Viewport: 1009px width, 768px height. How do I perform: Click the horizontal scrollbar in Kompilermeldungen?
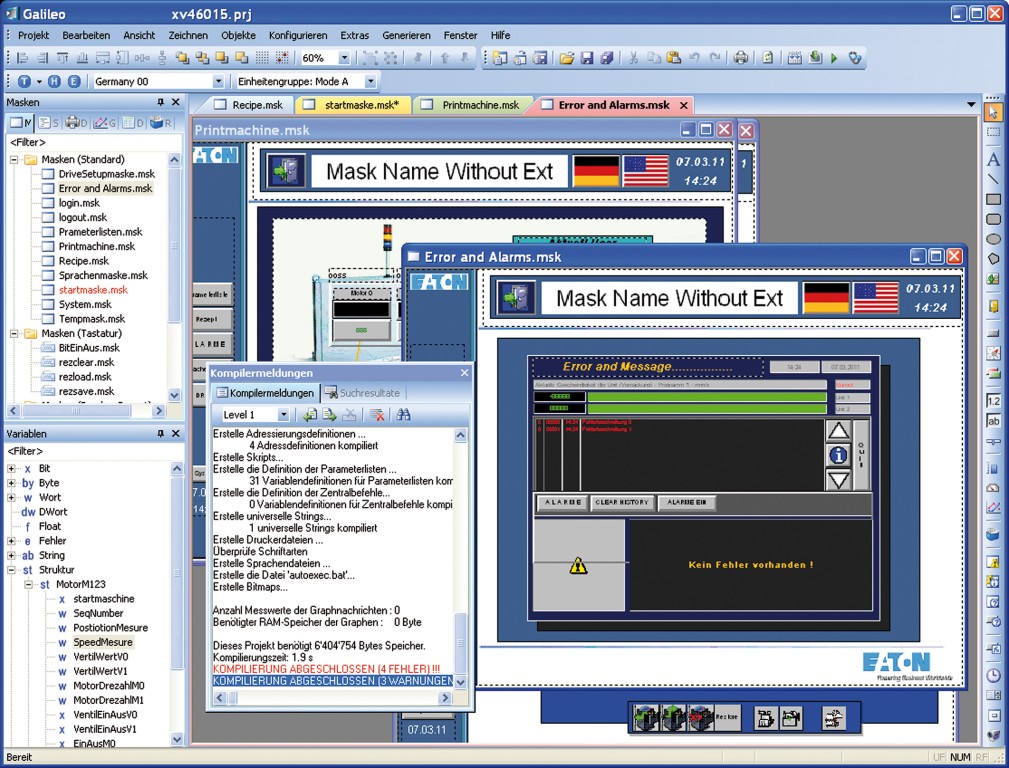tap(333, 698)
